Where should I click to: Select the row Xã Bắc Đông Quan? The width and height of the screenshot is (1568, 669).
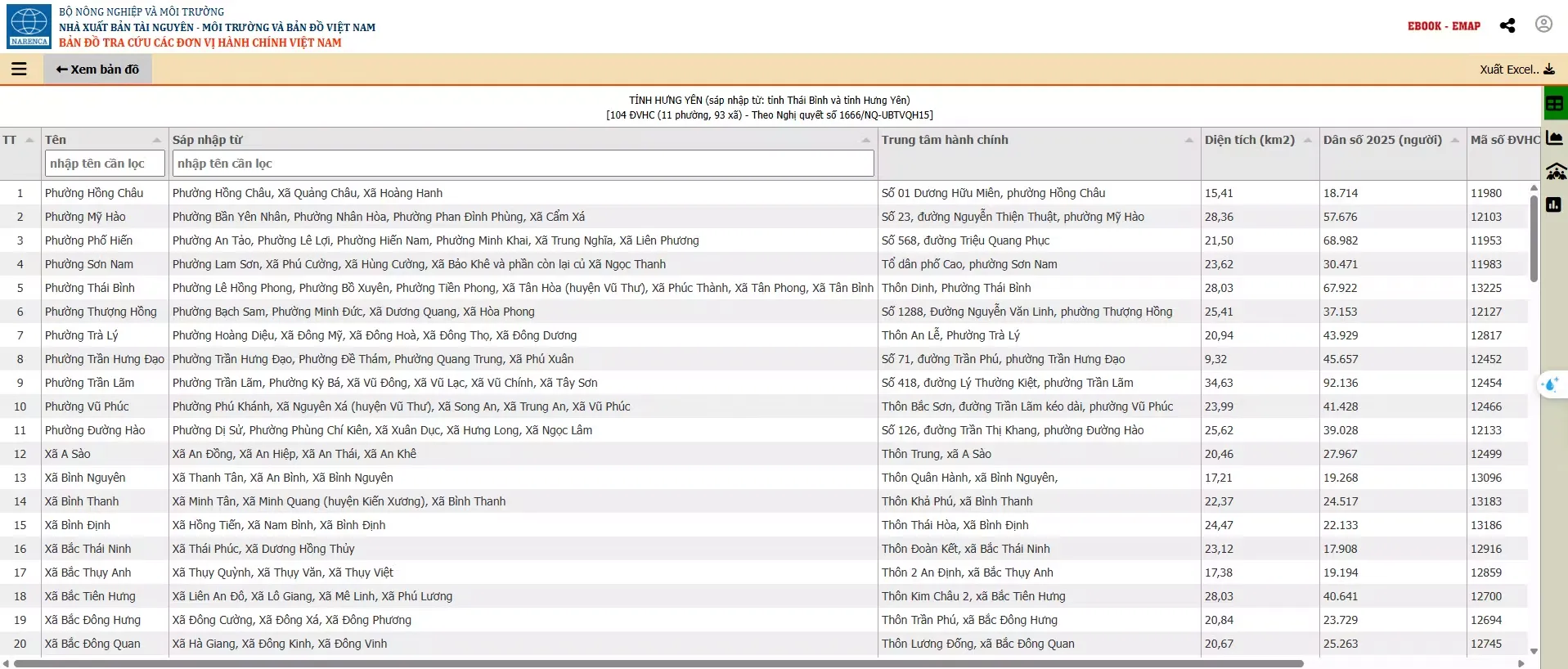pyautogui.click(x=765, y=644)
